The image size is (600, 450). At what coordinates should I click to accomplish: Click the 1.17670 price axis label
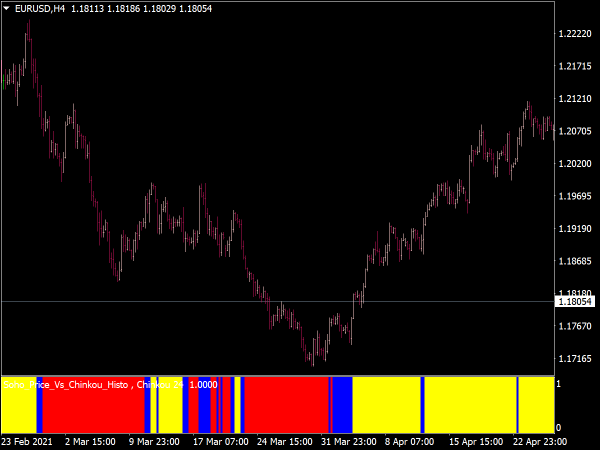click(575, 326)
